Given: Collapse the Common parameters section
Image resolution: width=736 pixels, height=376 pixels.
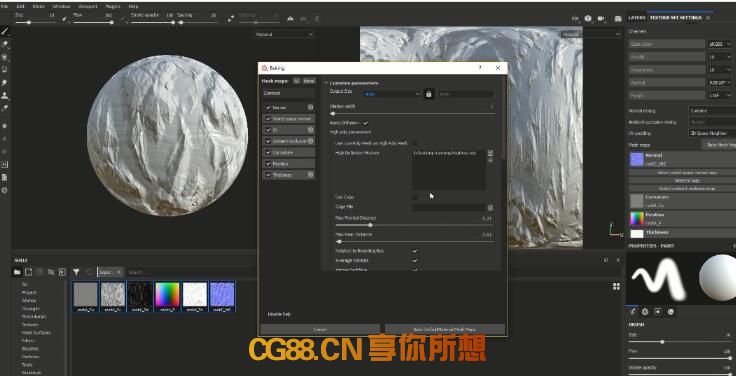Looking at the screenshot, I should pos(326,83).
